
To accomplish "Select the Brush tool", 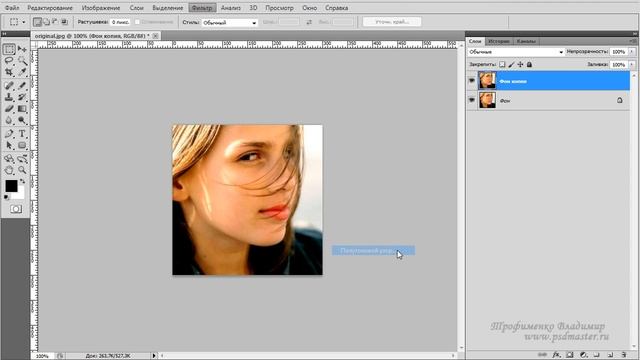I will (22, 86).
